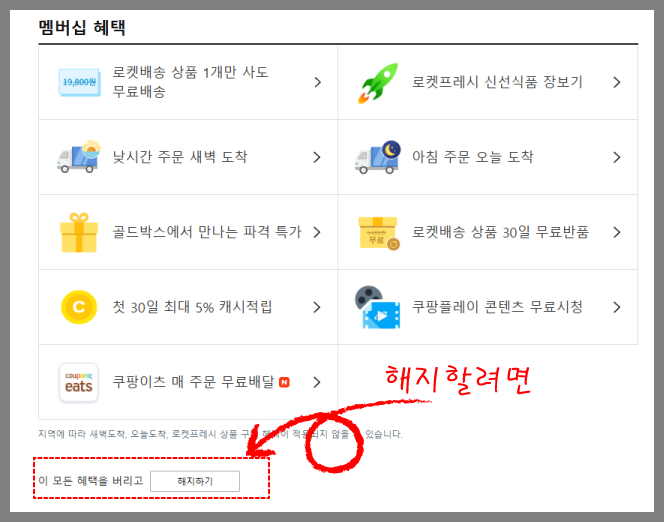Open 쿠팡이츠 매 주문 무료배달 text
The width and height of the screenshot is (664, 522).
tap(193, 382)
